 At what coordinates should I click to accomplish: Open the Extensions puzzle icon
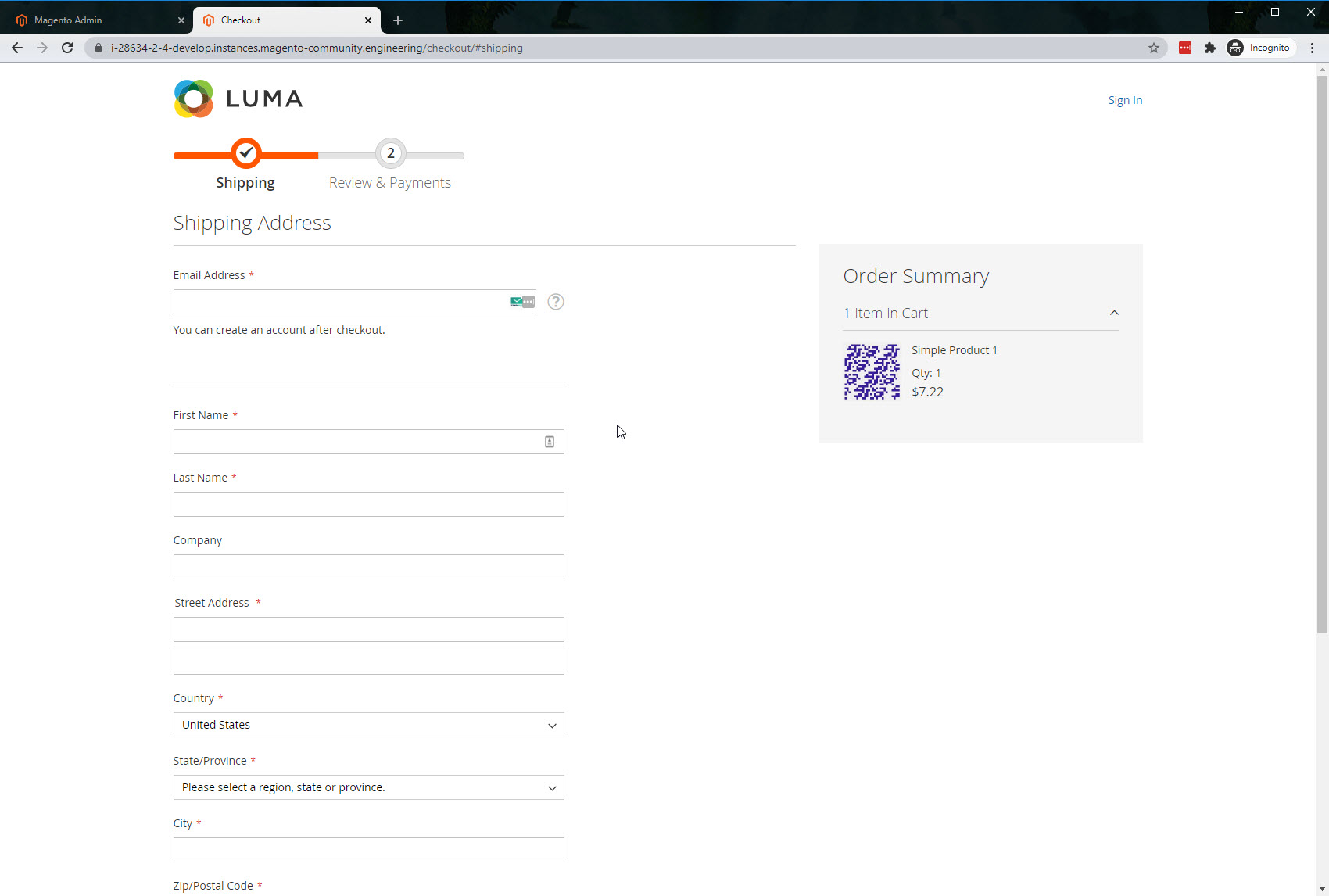[1210, 48]
